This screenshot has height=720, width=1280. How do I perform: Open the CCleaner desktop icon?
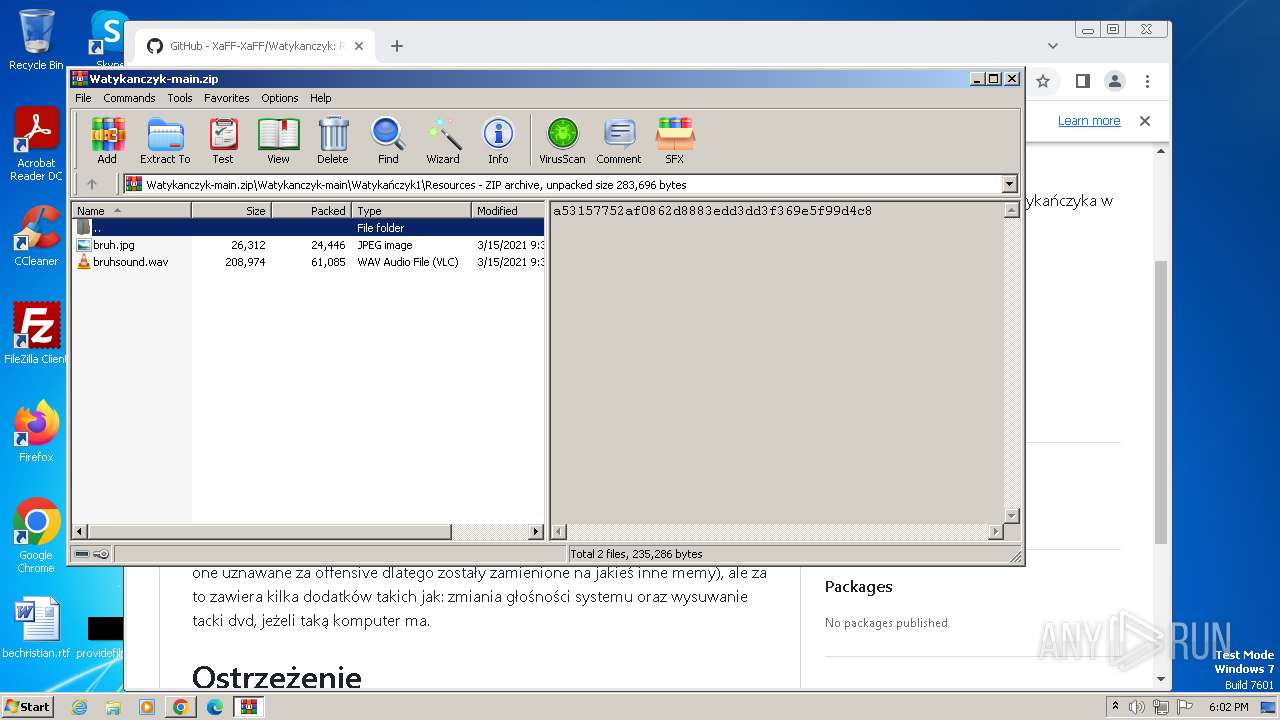point(36,237)
